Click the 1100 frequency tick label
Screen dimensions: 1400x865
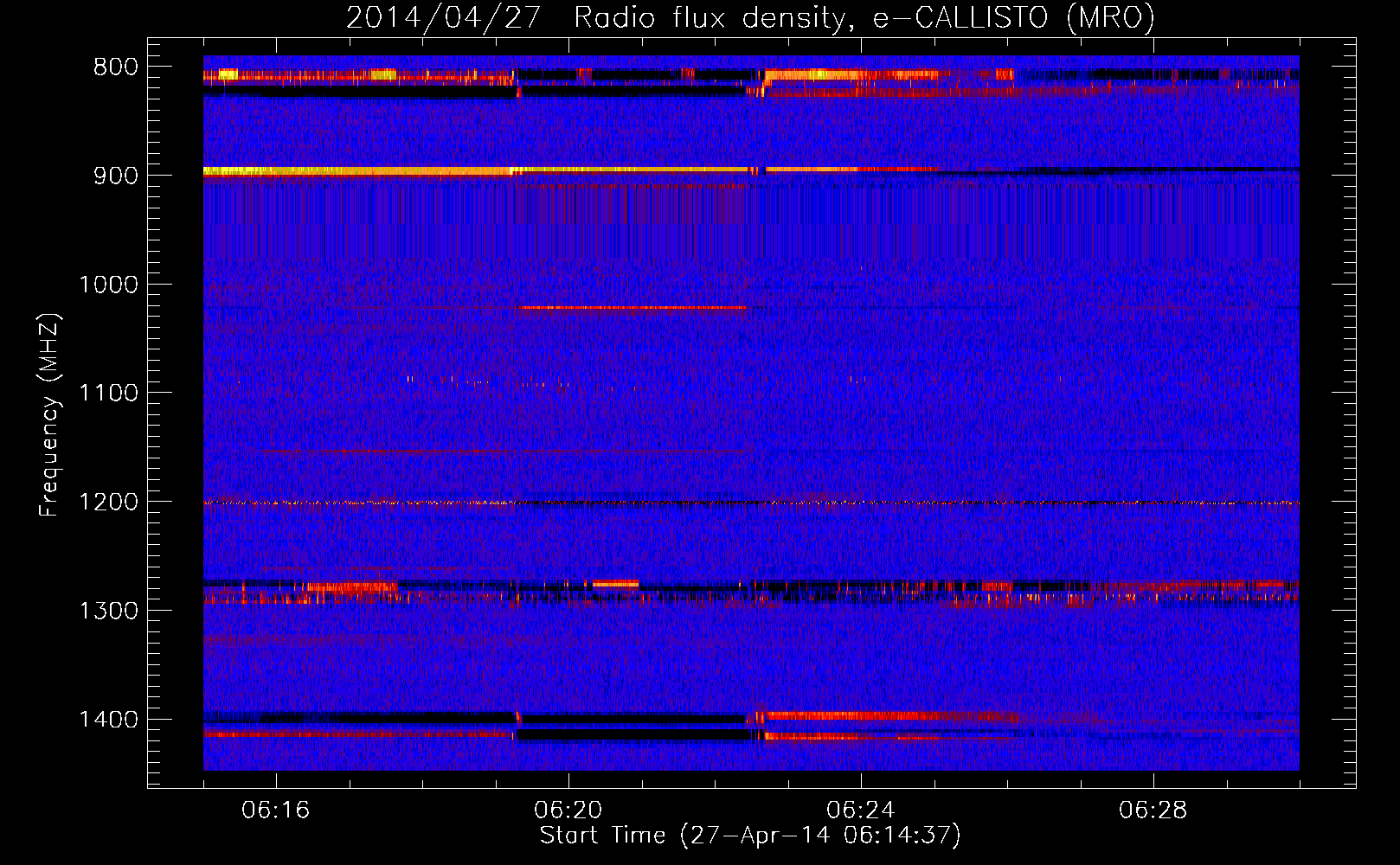pos(108,394)
